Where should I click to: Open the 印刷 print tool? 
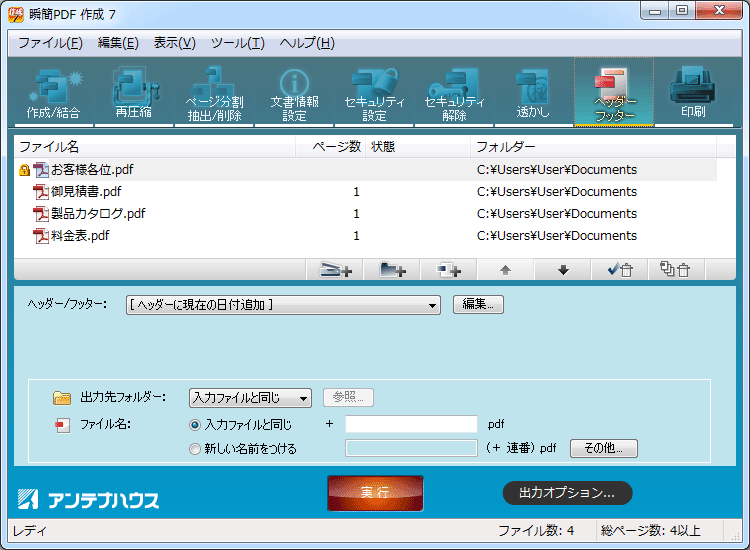coord(693,93)
